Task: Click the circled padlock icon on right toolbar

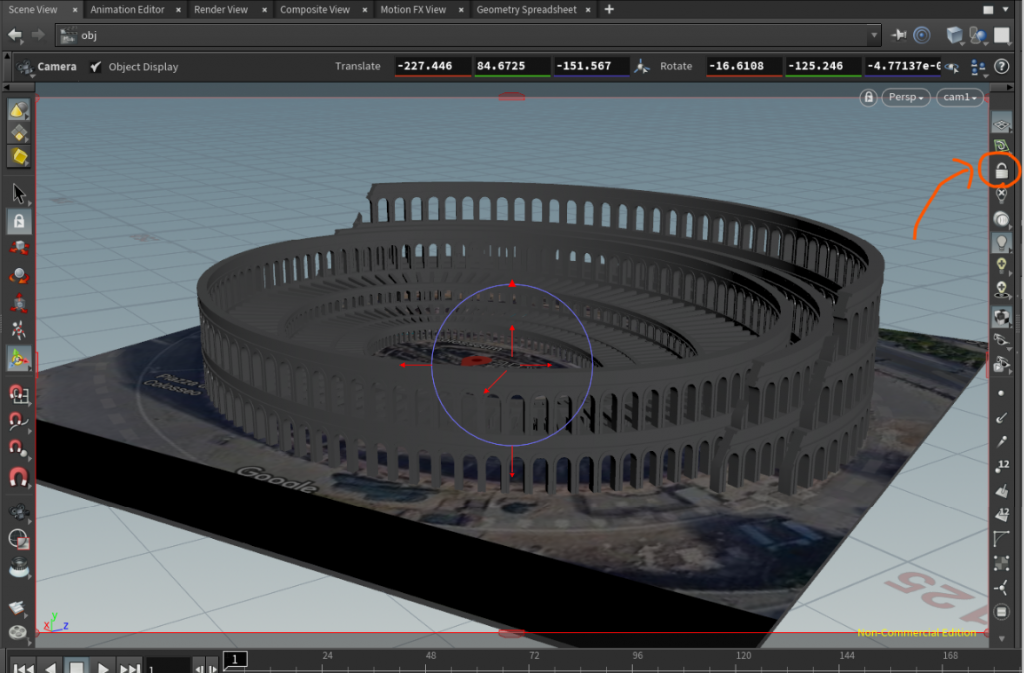Action: pos(1000,170)
